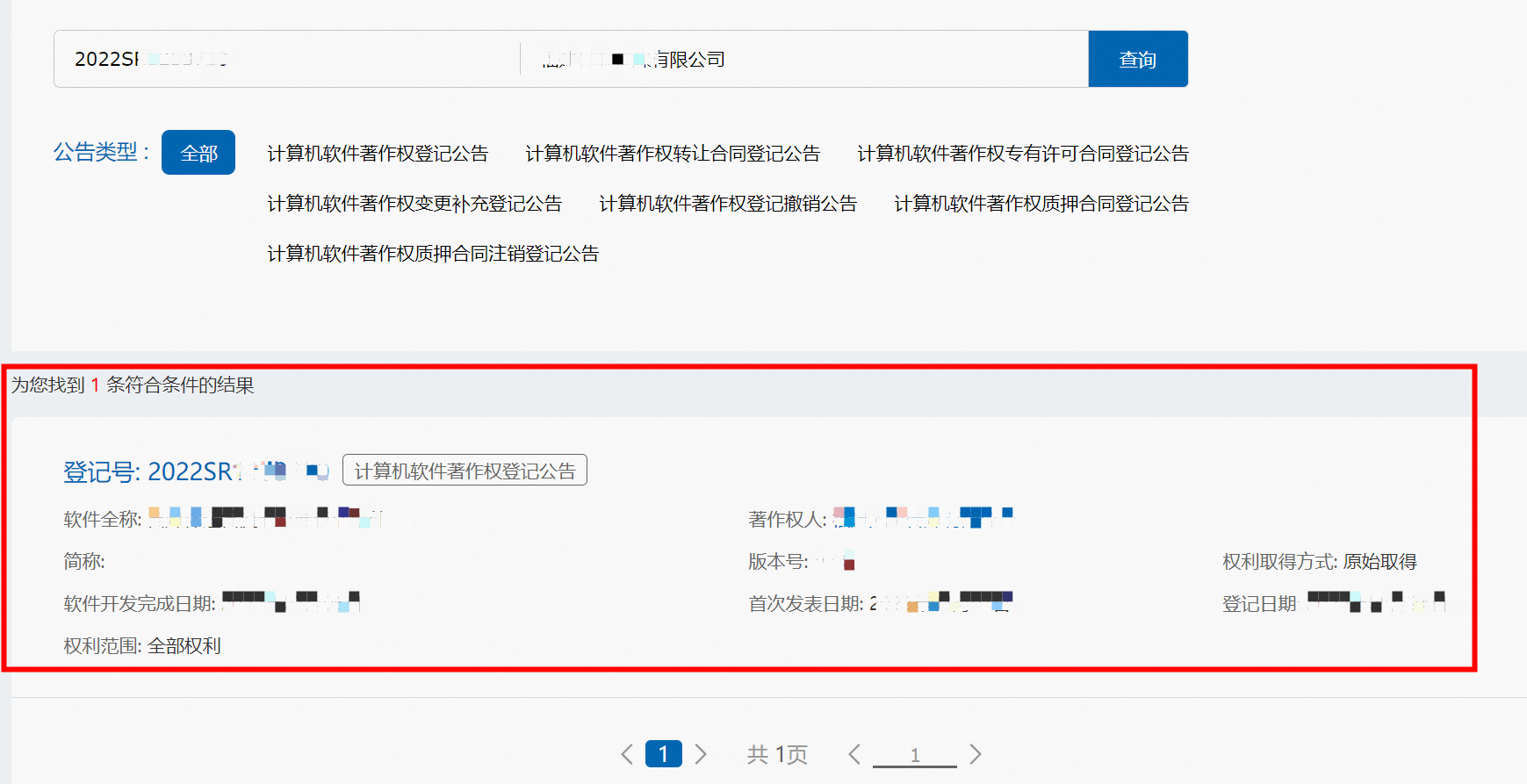Viewport: 1527px width, 784px height.
Task: Click the 公告类型 label
Action: click(101, 152)
